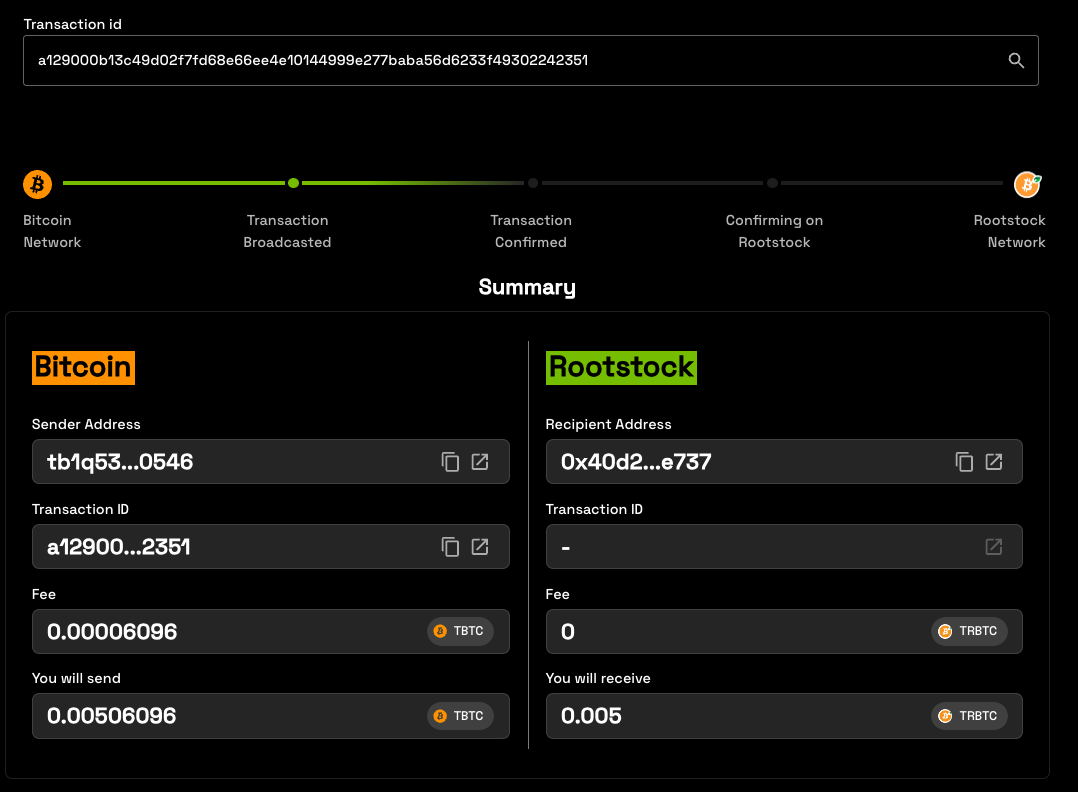
Task: Click the TRBTC badge beside You will receive
Action: coord(970,716)
